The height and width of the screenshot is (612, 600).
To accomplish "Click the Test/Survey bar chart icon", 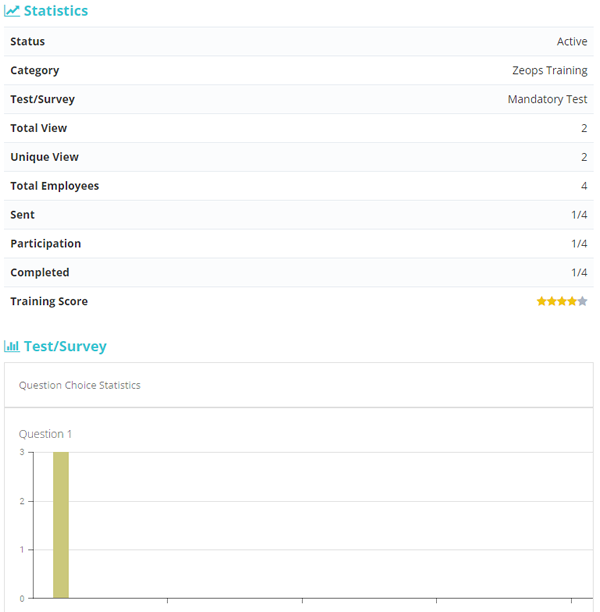I will [x=12, y=346].
